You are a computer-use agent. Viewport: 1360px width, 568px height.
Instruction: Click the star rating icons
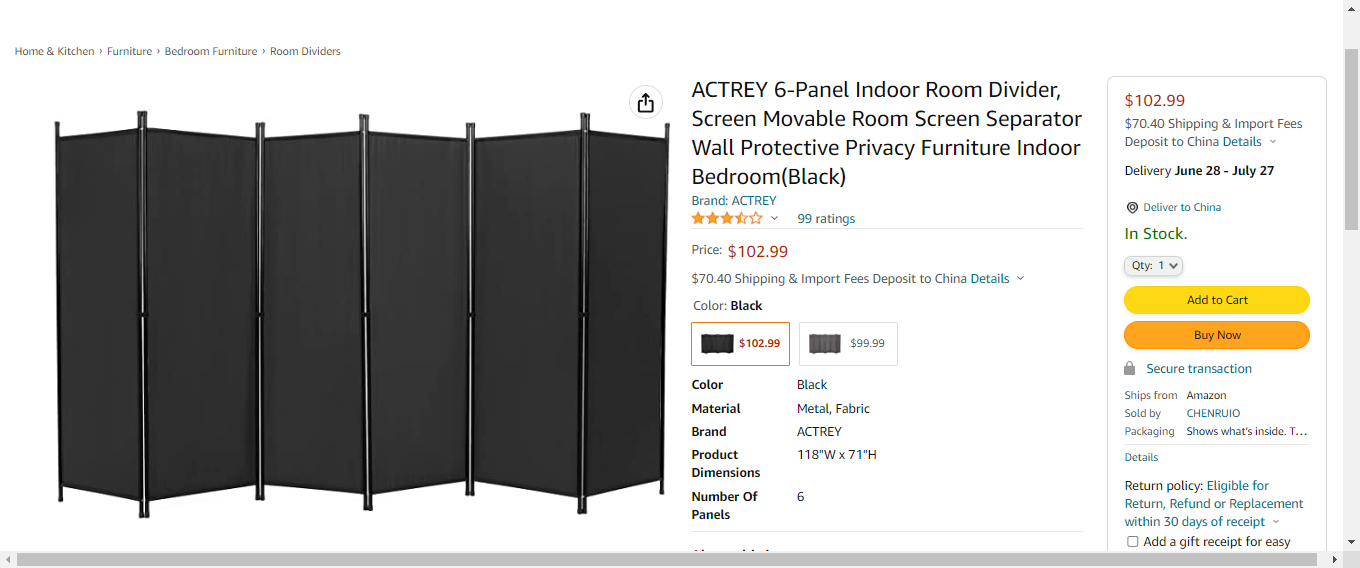(727, 218)
